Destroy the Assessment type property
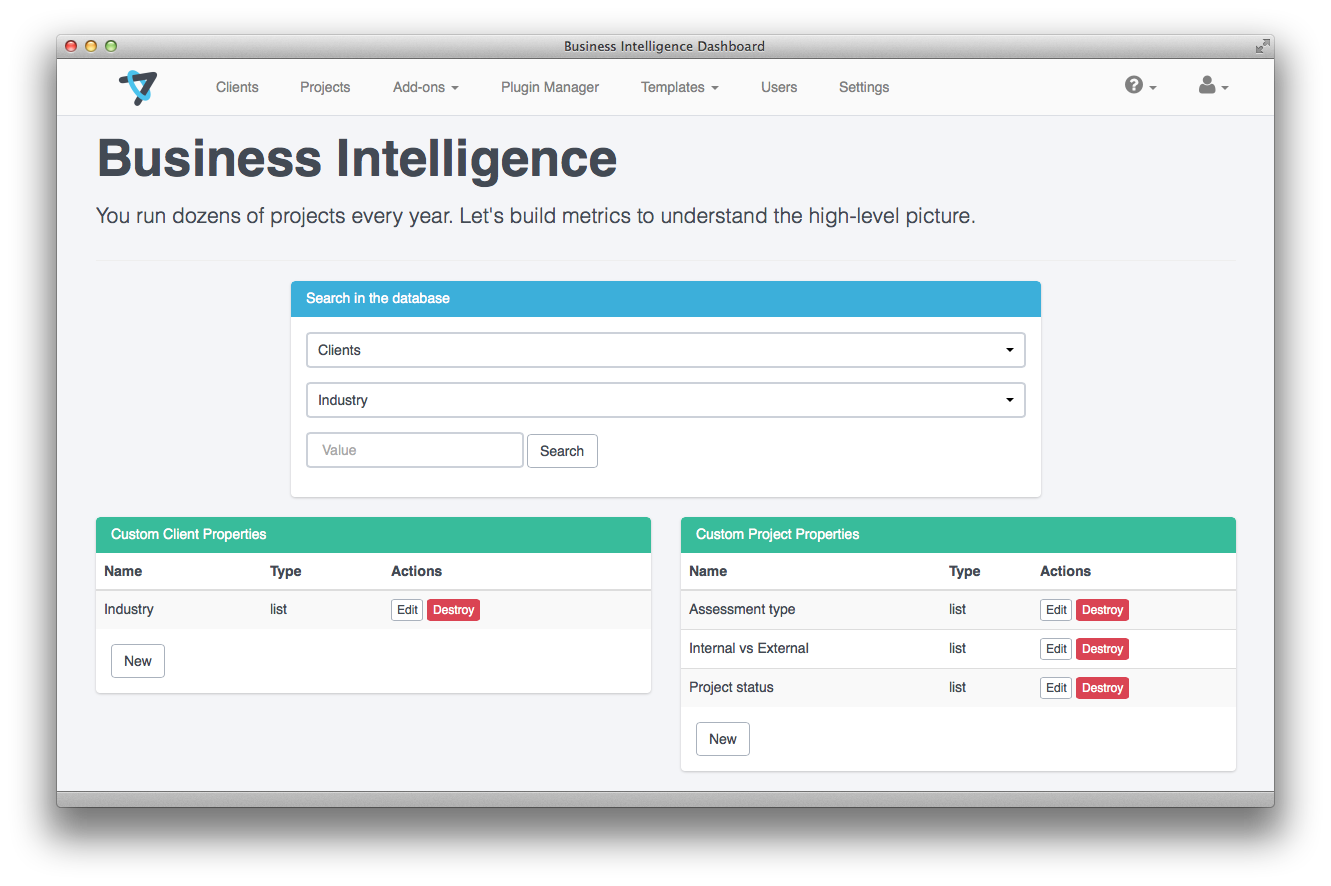The width and height of the screenshot is (1331, 886). point(1102,610)
